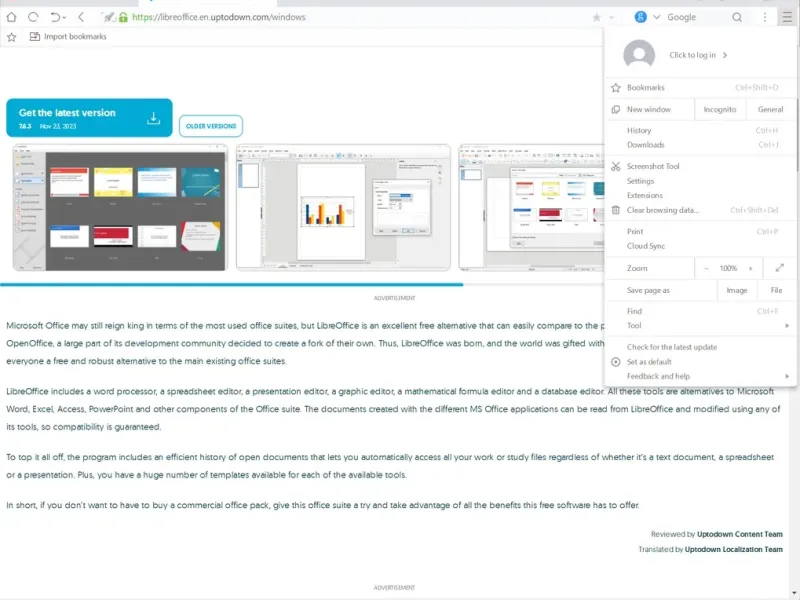
Task: Click Import bookmarks on bookmarks bar
Action: click(x=68, y=37)
